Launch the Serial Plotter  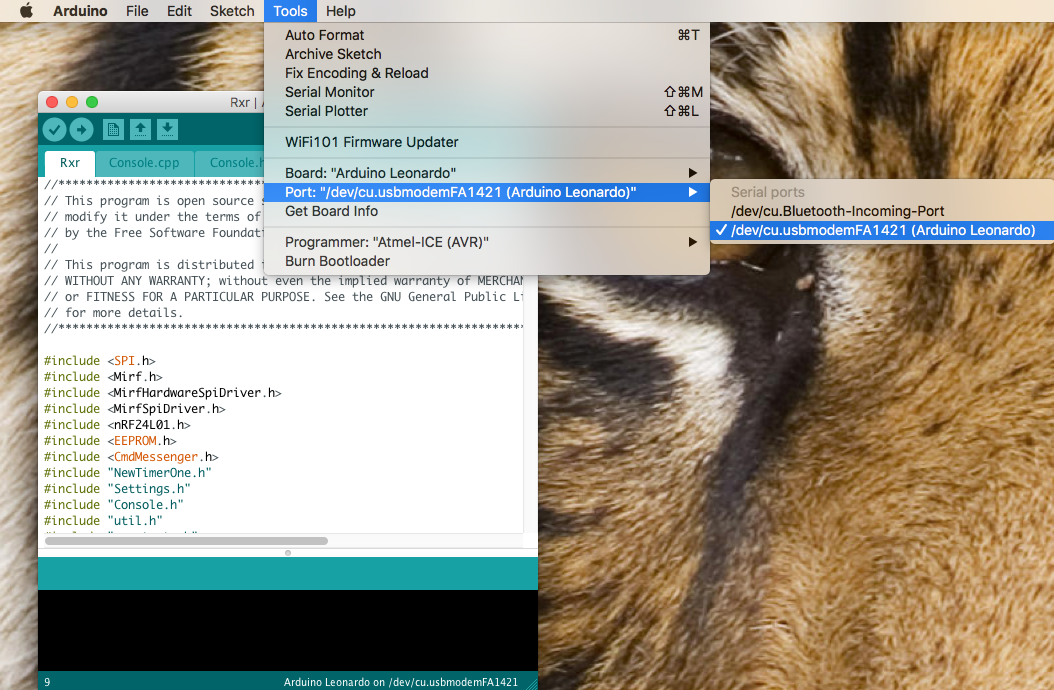tap(487, 111)
